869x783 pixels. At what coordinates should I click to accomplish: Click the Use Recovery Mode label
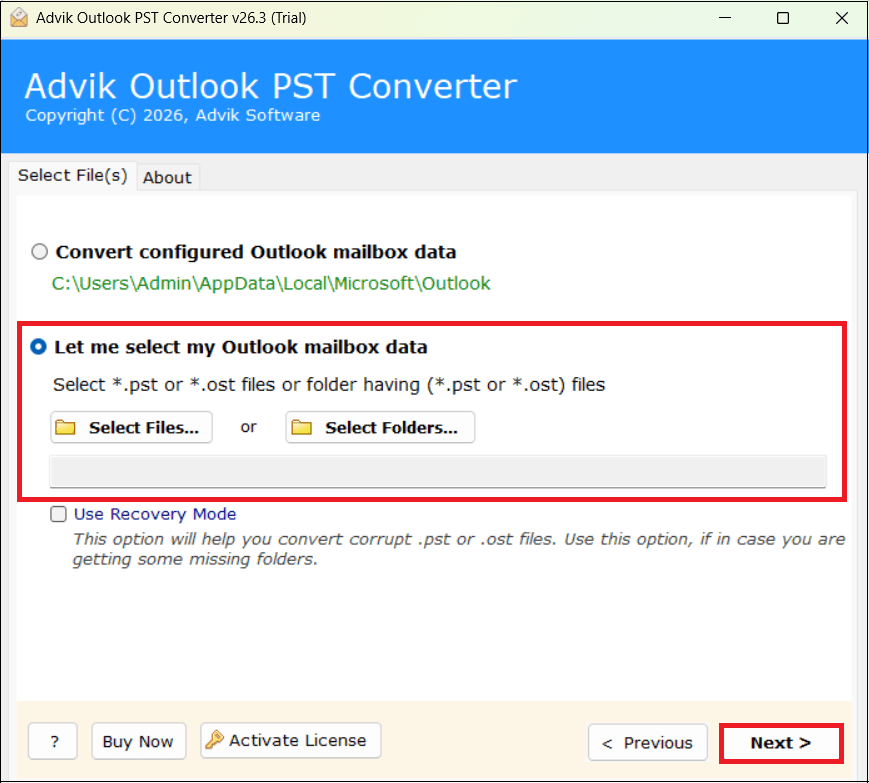155,514
